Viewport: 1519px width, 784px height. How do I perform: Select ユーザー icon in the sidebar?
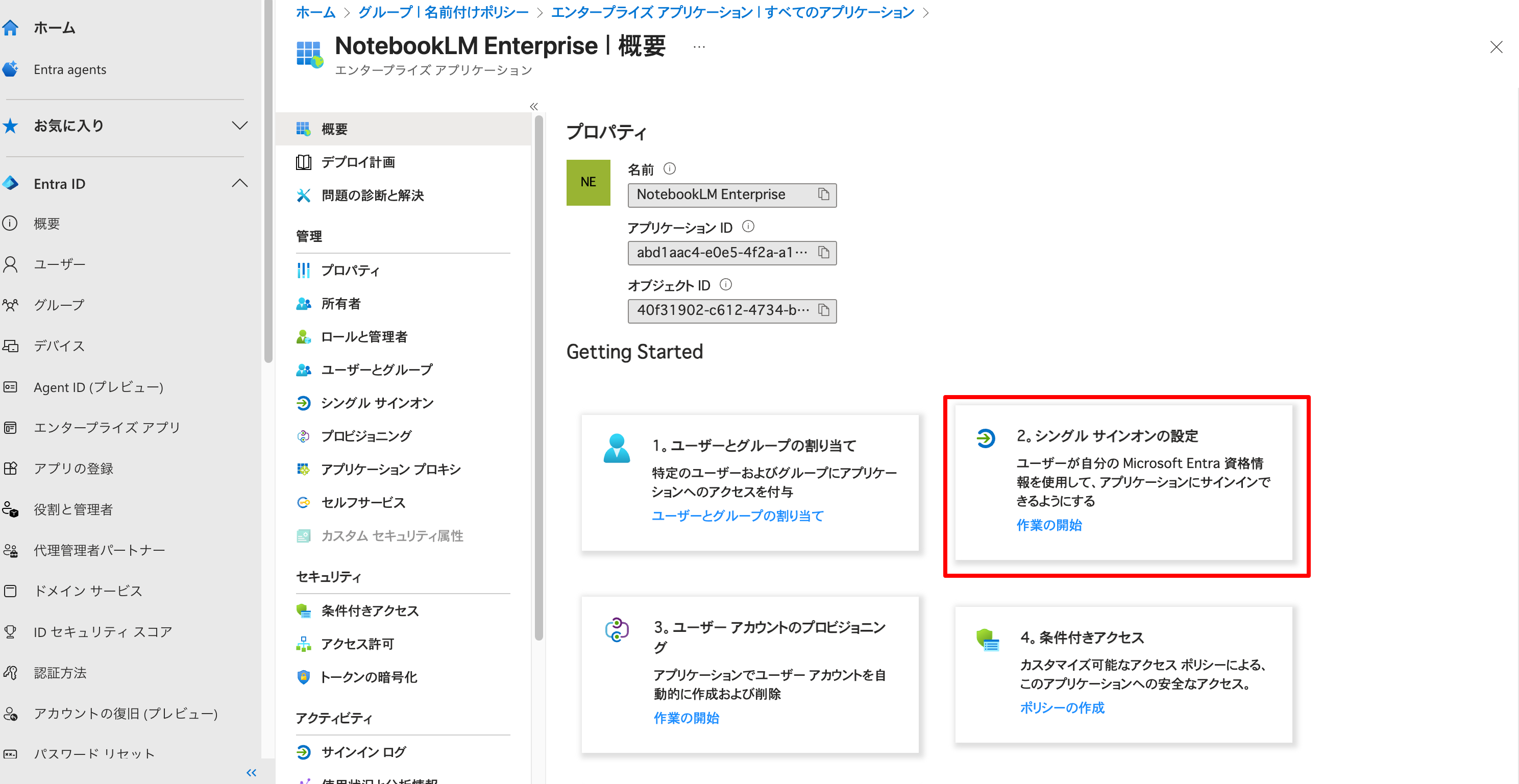click(x=11, y=263)
